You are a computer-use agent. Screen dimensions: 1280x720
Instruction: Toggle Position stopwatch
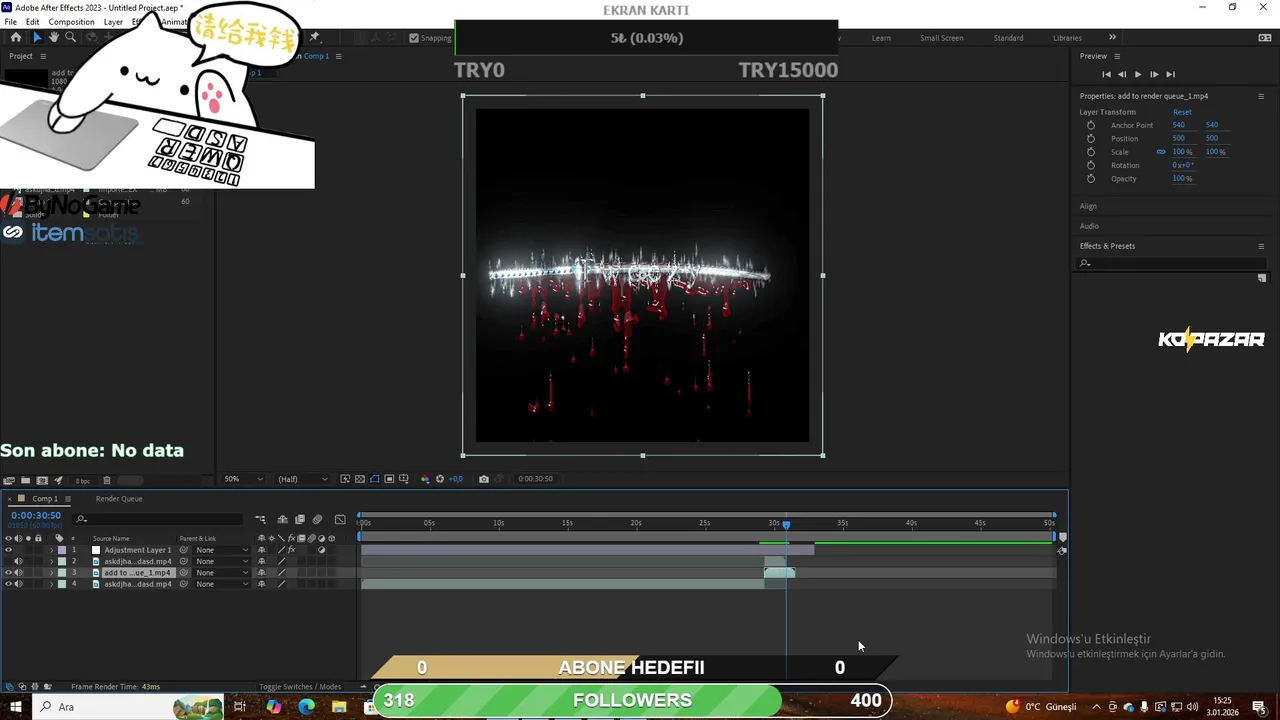point(1091,138)
